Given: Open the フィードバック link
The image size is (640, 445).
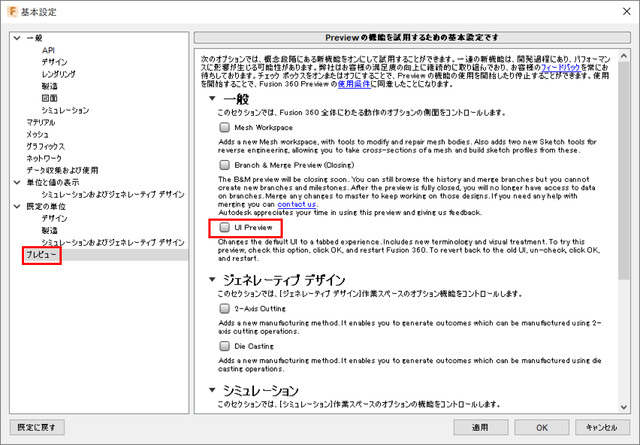Looking at the screenshot, I should click(560, 67).
